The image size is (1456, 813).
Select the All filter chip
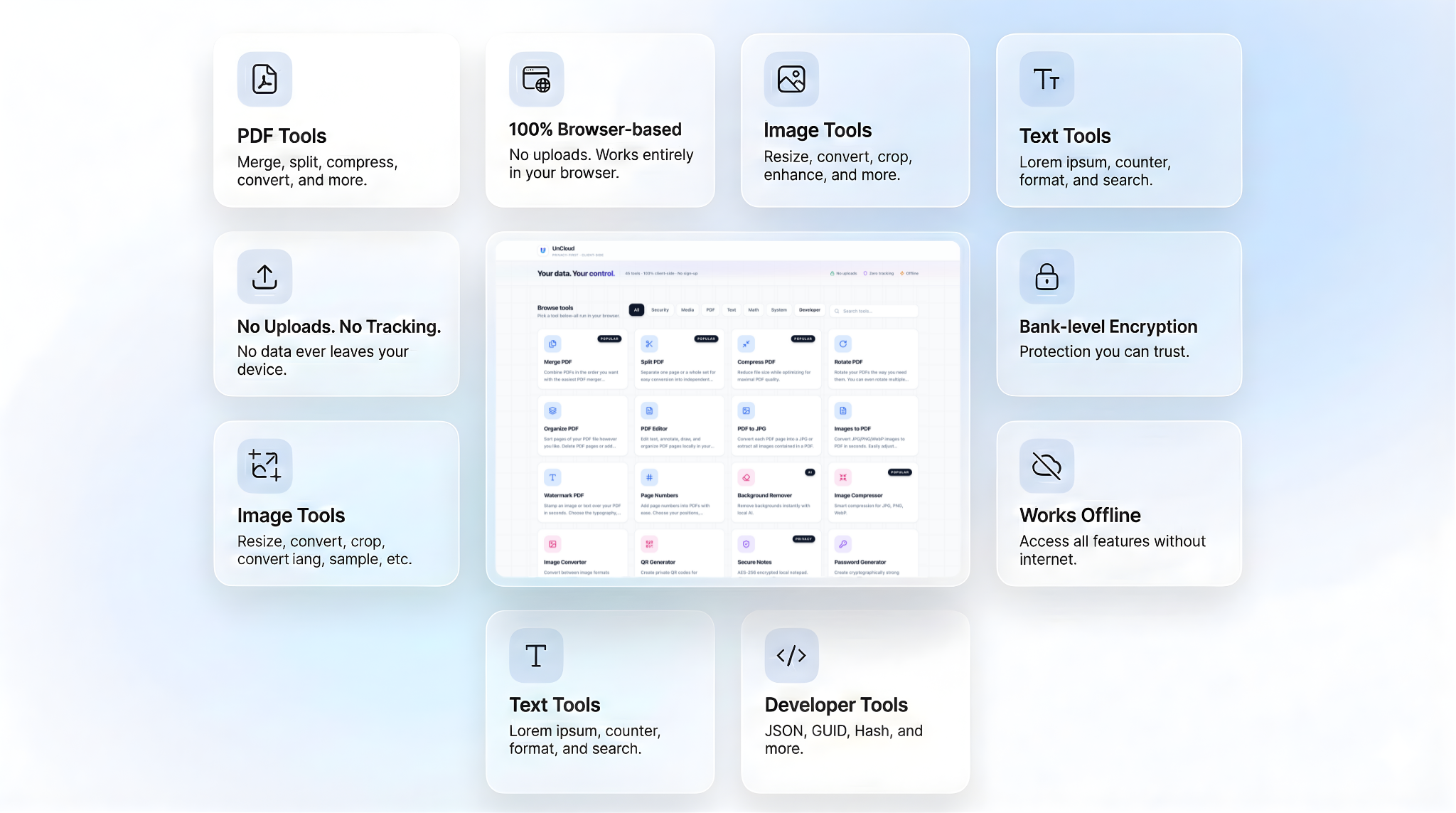point(636,309)
